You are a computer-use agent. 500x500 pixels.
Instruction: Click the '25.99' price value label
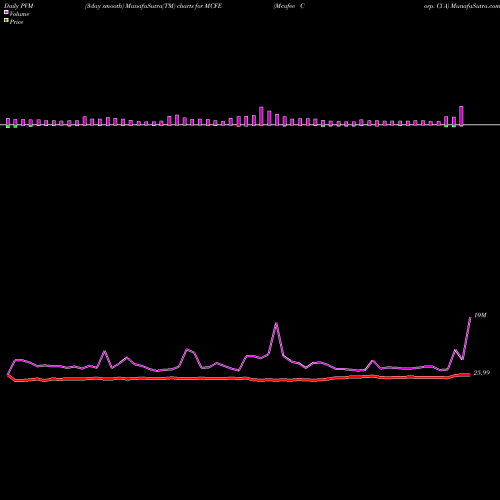482,373
